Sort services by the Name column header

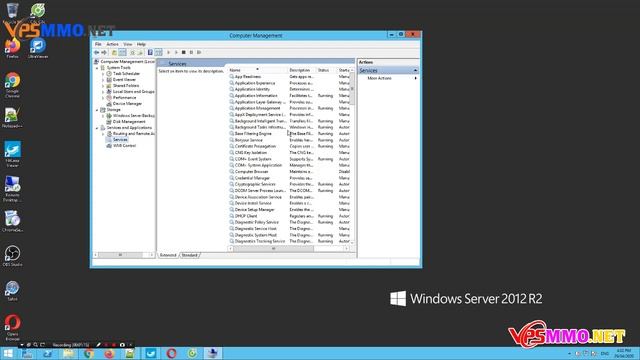point(258,70)
